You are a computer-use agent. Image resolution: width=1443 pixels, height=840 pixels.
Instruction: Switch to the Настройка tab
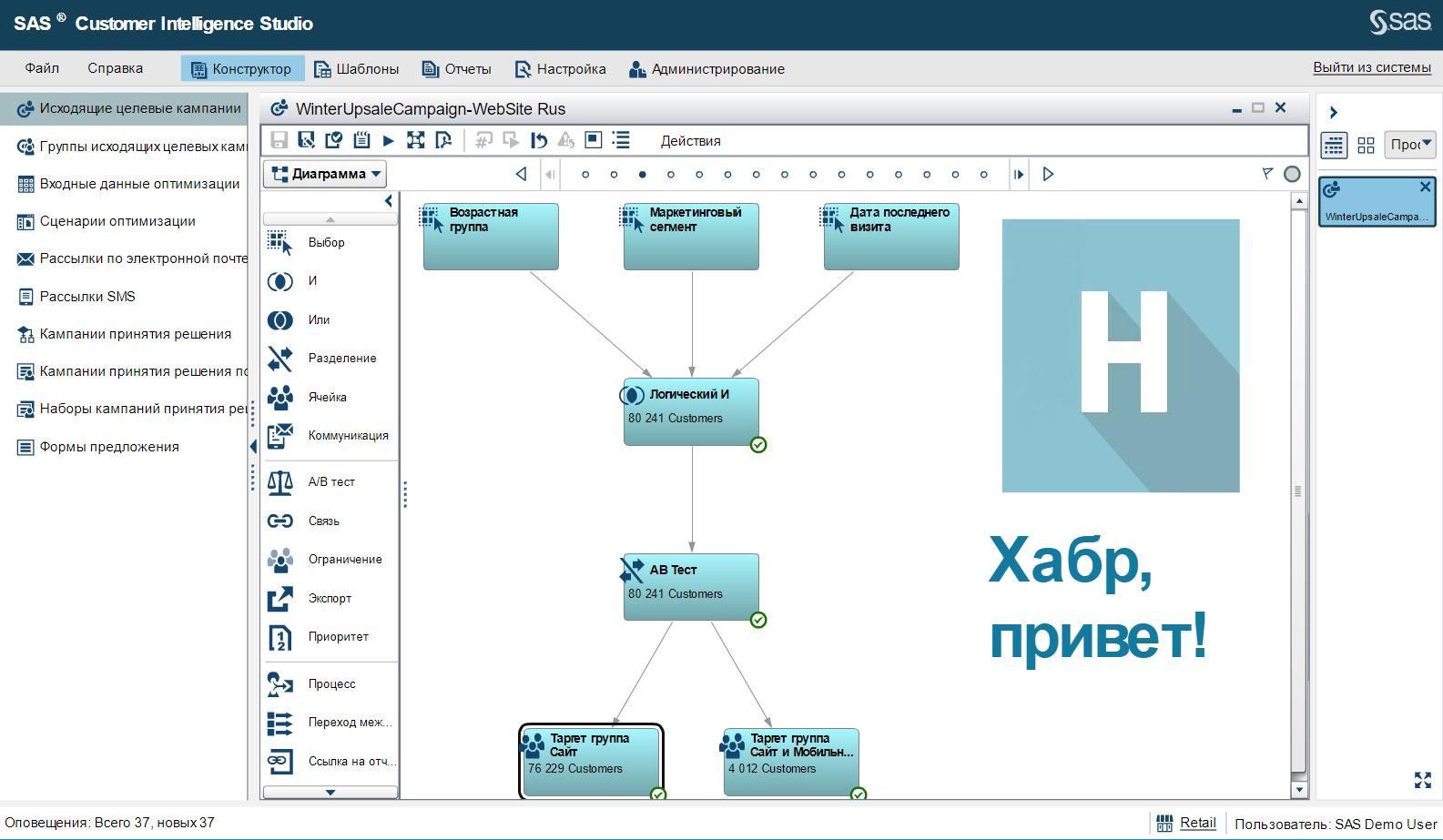[561, 69]
